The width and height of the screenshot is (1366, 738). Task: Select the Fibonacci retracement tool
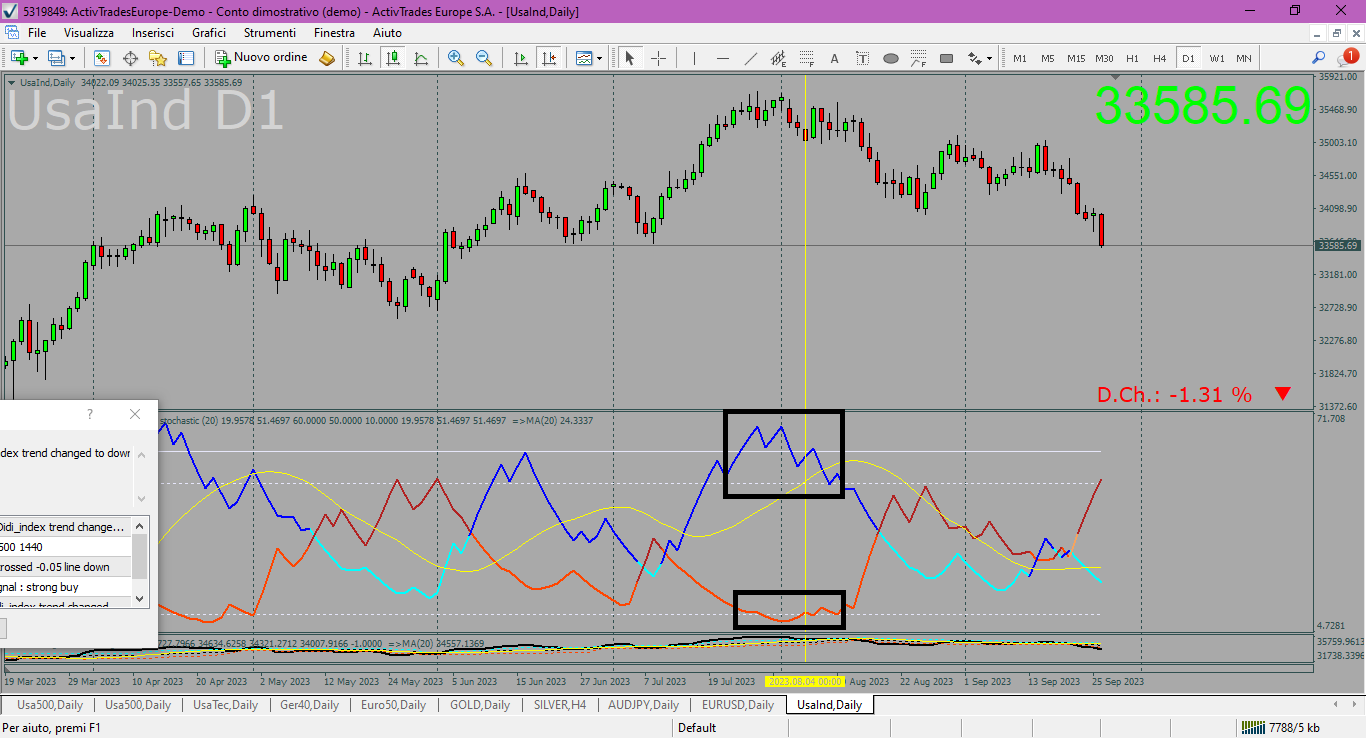point(806,58)
